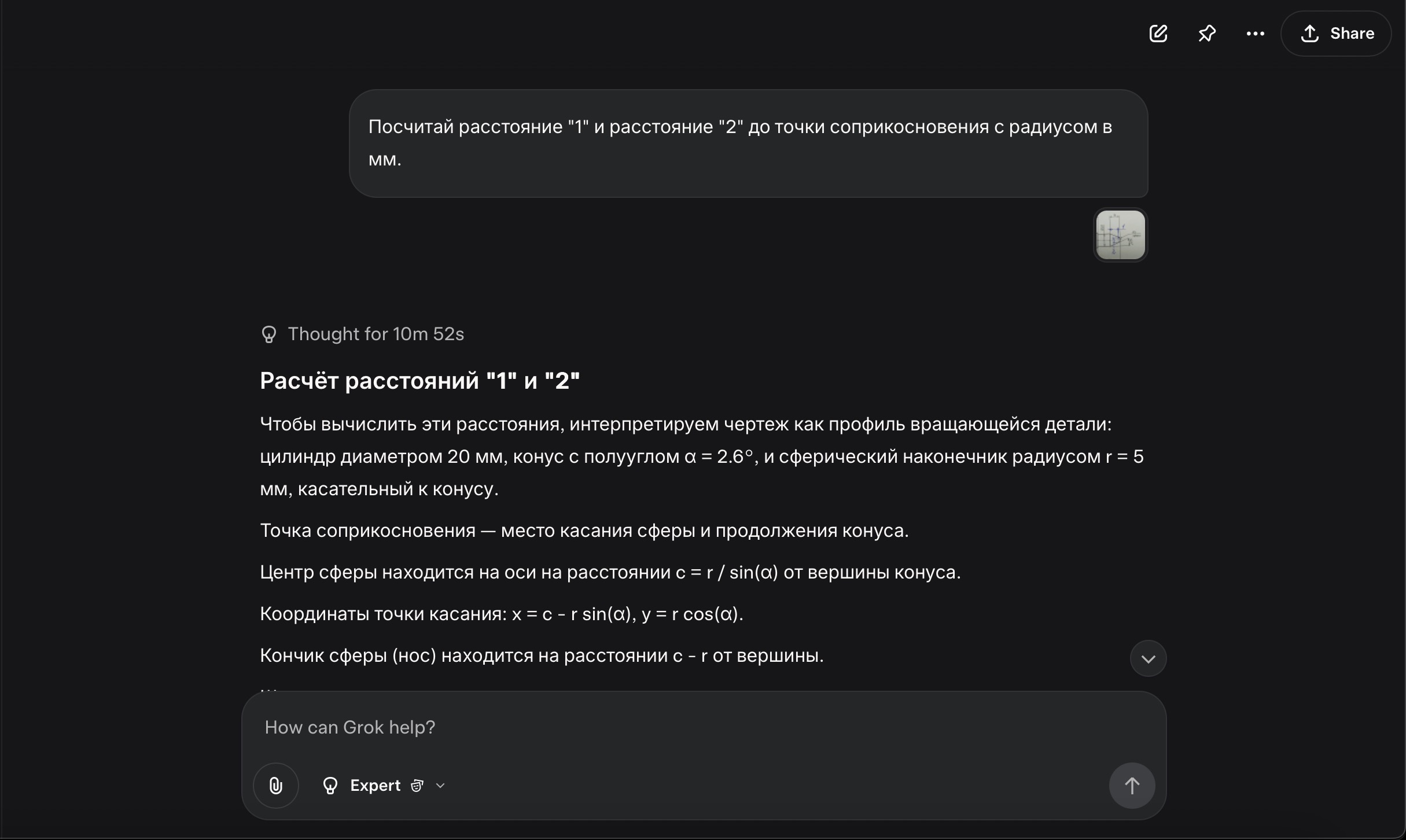Attach a file using the paperclip icon
This screenshot has width=1406, height=840.
[276, 786]
